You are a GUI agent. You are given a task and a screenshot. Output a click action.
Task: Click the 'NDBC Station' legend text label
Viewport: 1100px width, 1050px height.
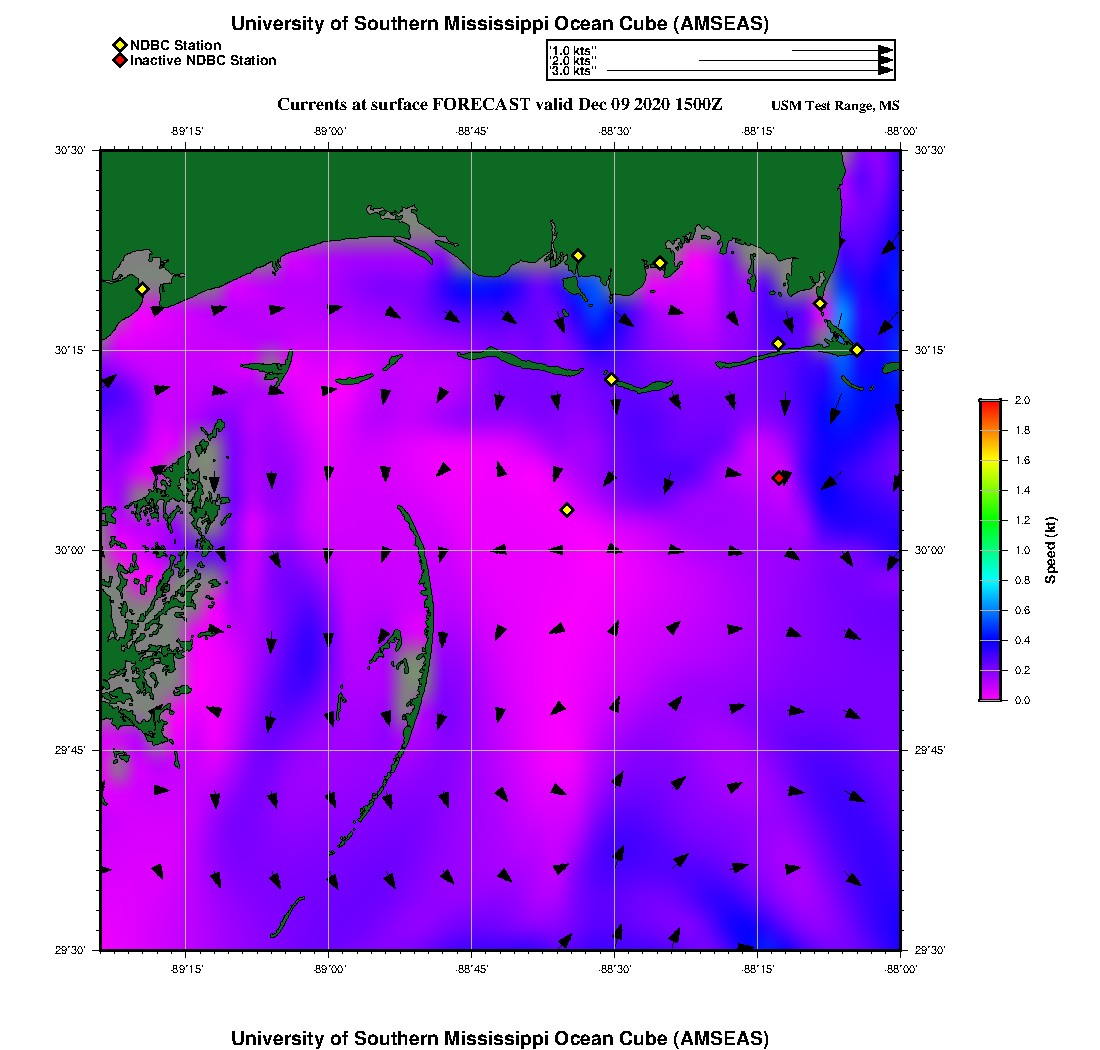[176, 45]
